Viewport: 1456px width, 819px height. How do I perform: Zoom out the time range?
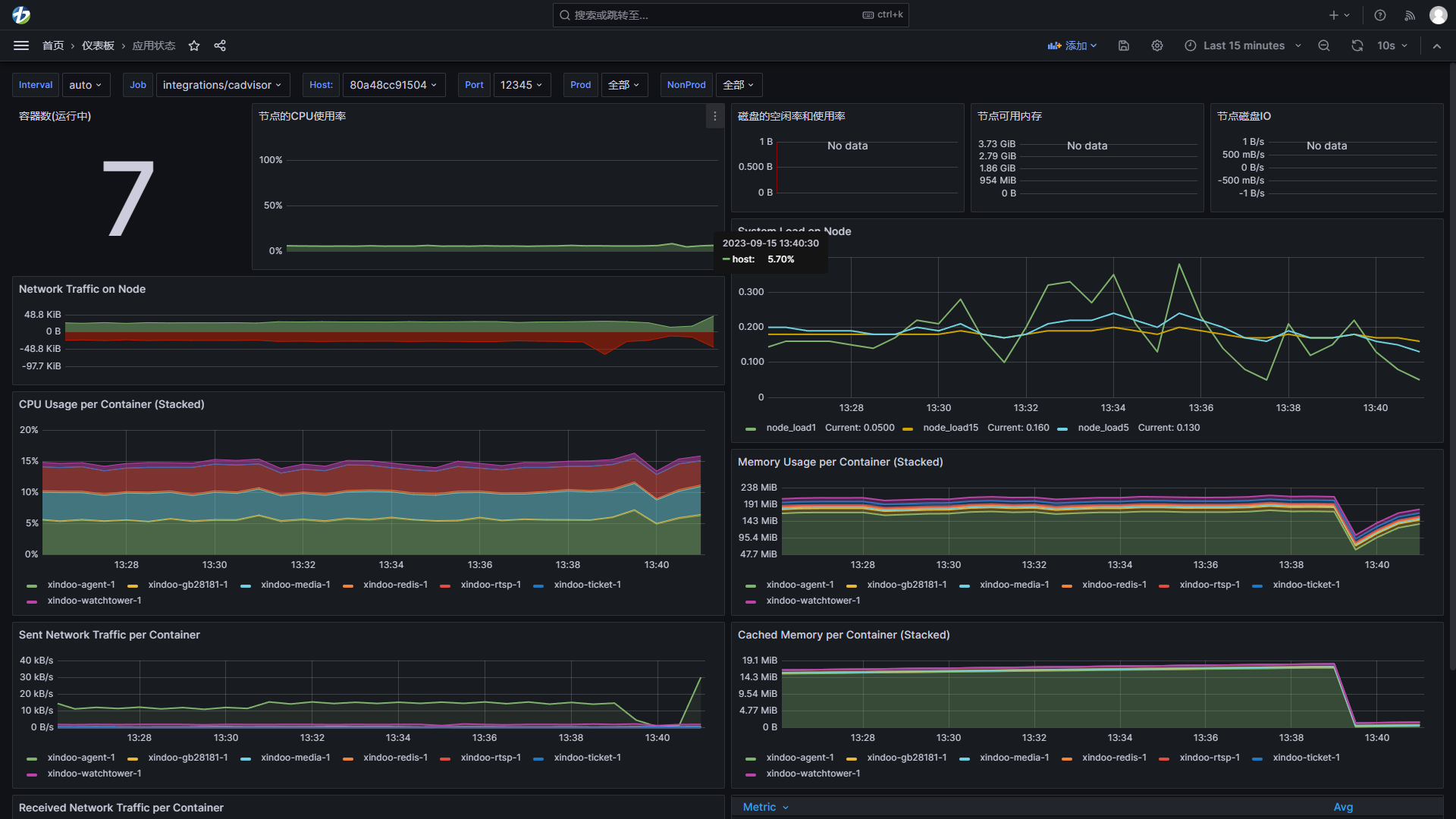[x=1324, y=45]
